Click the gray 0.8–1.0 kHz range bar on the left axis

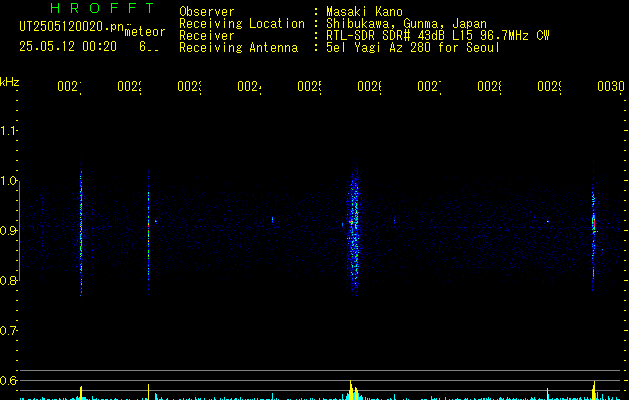point(19,231)
